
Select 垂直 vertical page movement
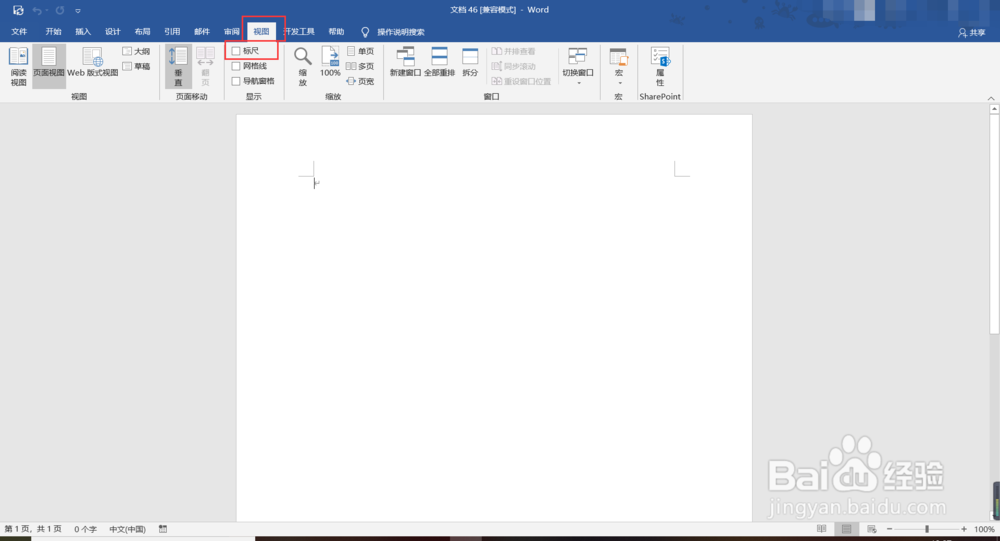point(178,66)
